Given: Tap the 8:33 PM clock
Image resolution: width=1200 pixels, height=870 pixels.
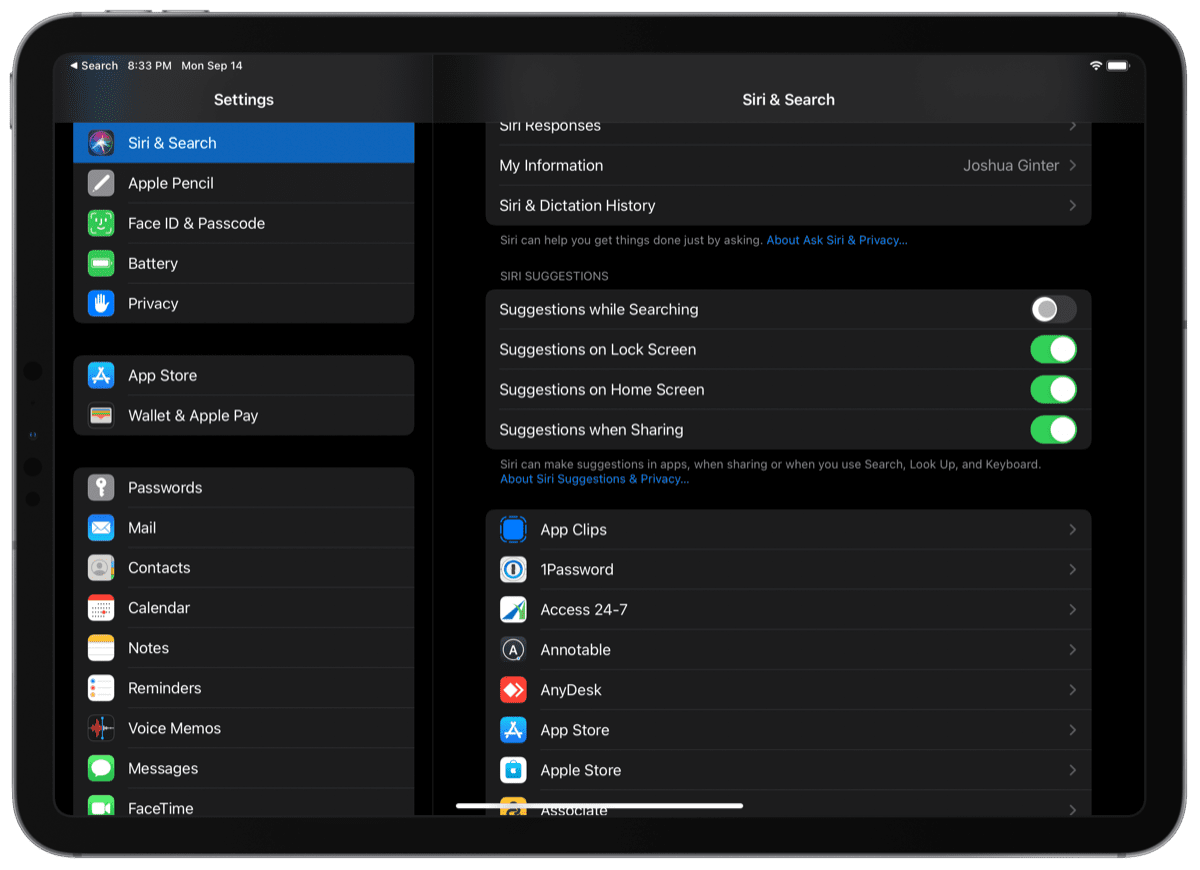Looking at the screenshot, I should tap(150, 66).
